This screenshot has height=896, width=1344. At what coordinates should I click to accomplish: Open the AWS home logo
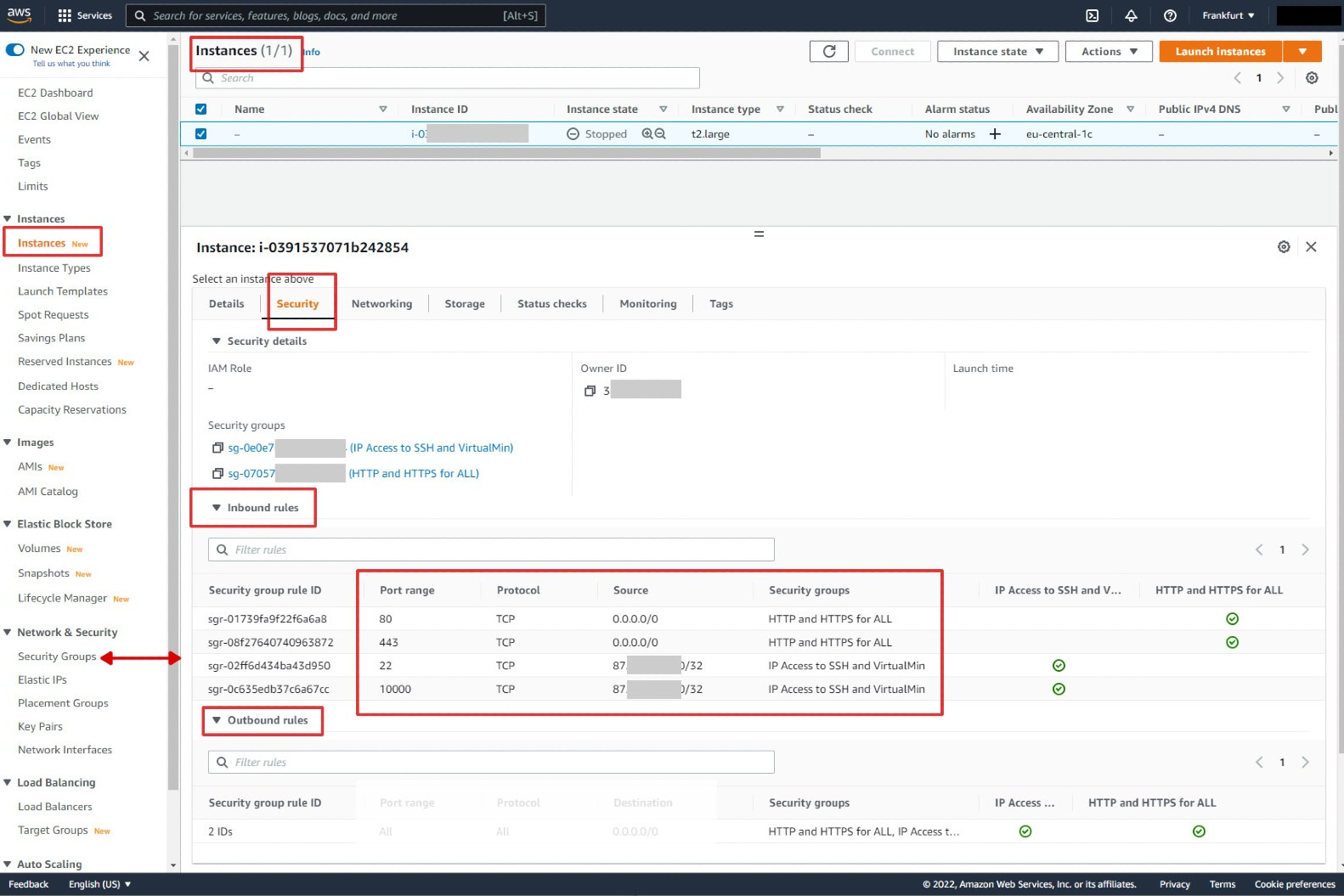19,14
